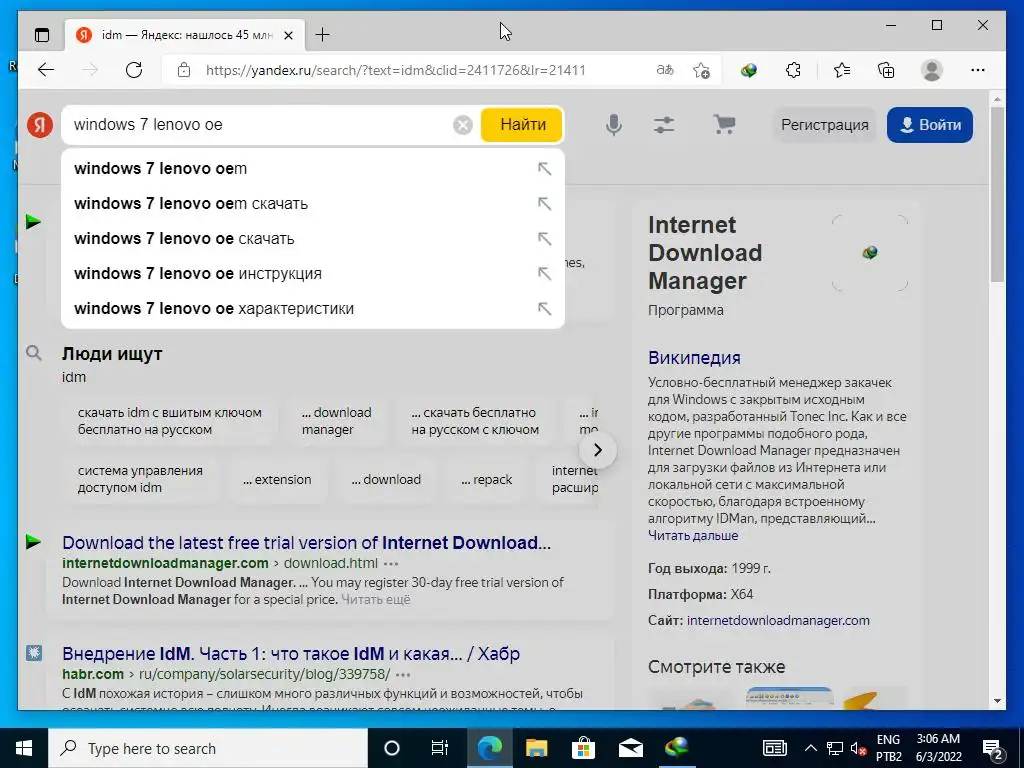This screenshot has height=768, width=1024.
Task: Open the Сайт internetdownloadmanager.com link
Action: click(778, 621)
